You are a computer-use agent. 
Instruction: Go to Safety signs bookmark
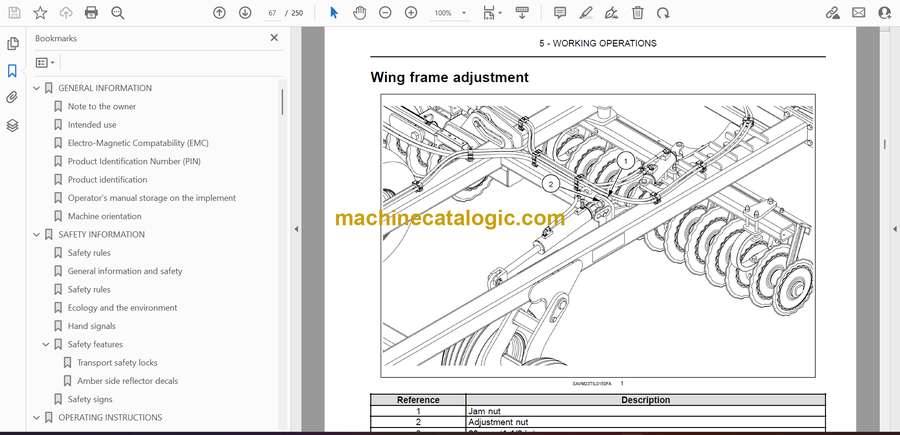pyautogui.click(x=90, y=399)
